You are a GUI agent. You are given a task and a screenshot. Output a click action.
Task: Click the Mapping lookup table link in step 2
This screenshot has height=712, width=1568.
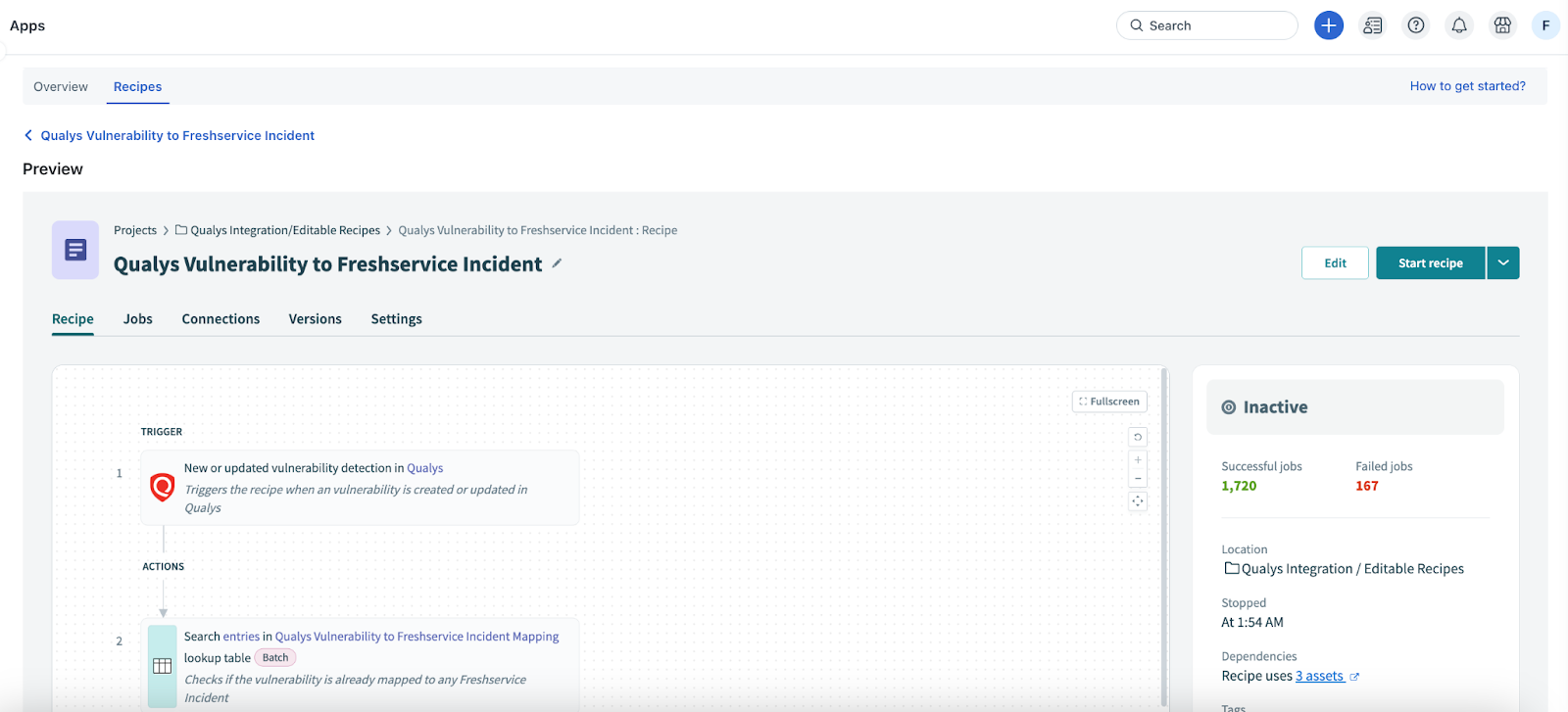pyautogui.click(x=416, y=637)
